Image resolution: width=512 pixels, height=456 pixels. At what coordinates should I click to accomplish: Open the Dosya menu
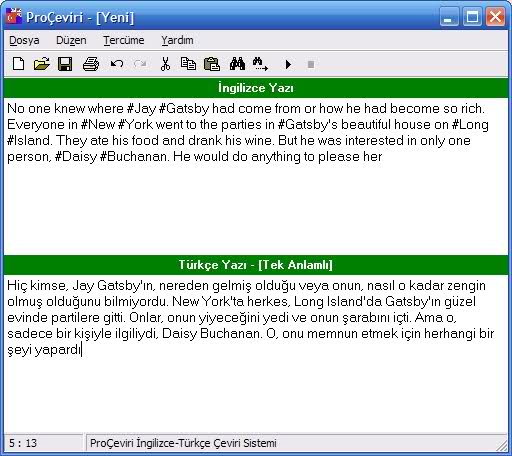[24, 40]
